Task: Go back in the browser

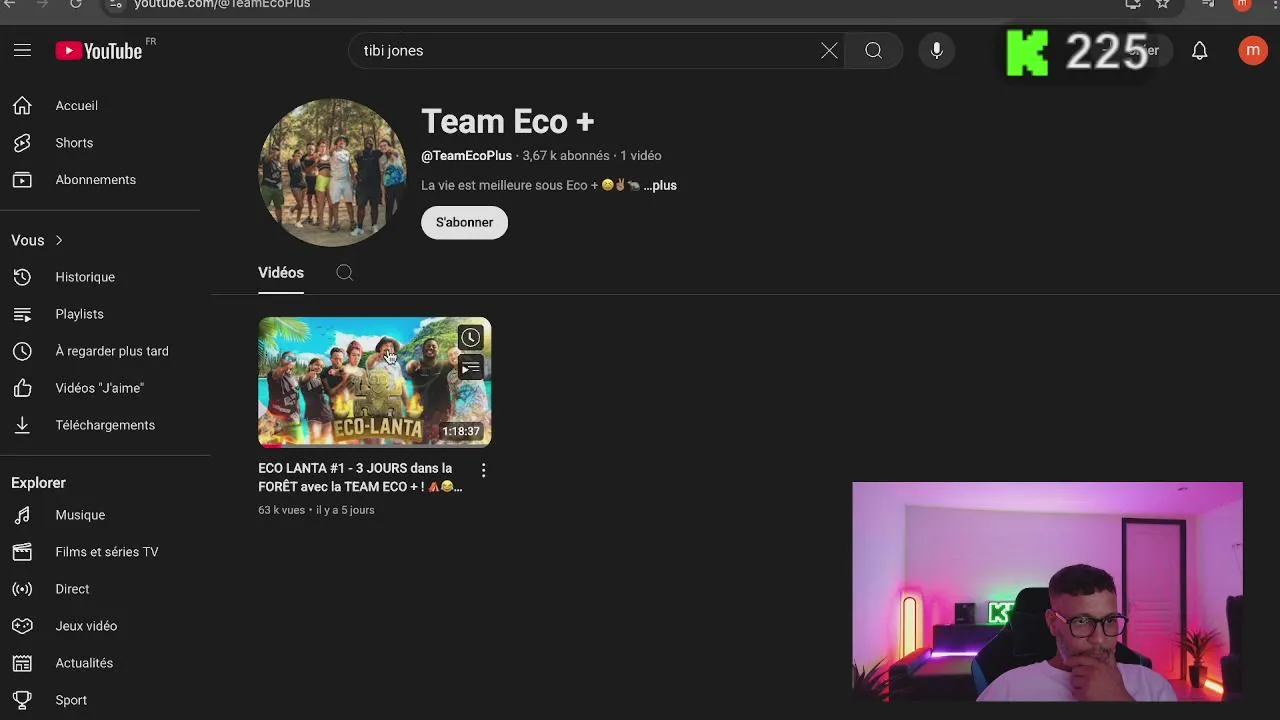Action: (10, 4)
